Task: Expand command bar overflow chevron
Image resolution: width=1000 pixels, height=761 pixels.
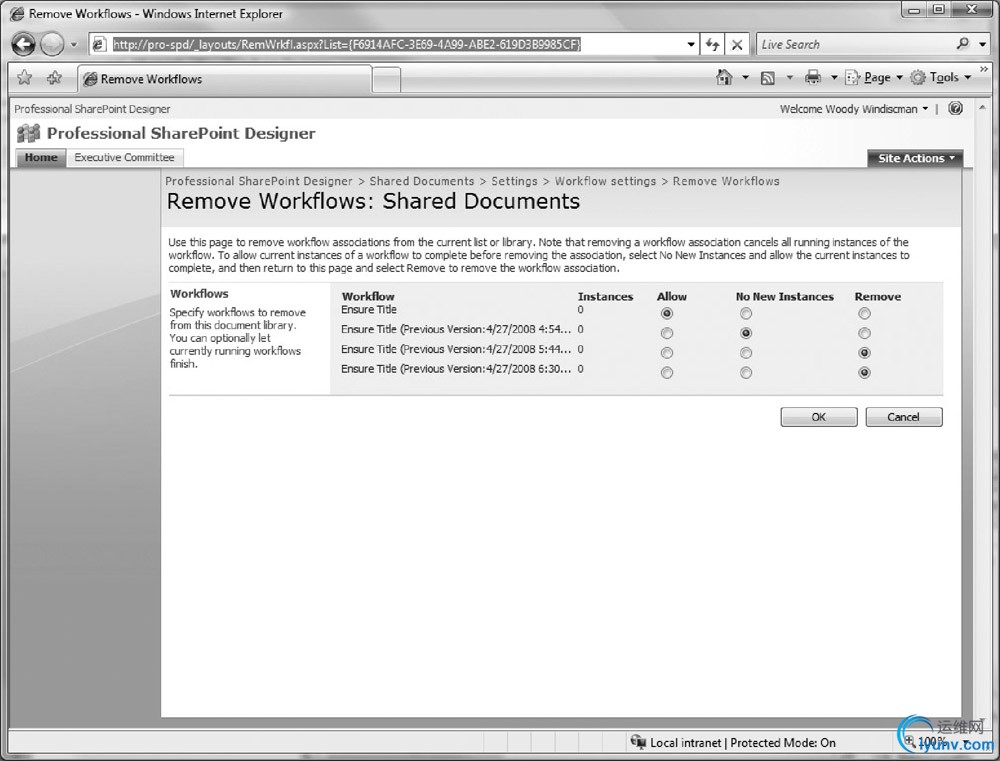Action: tap(984, 68)
